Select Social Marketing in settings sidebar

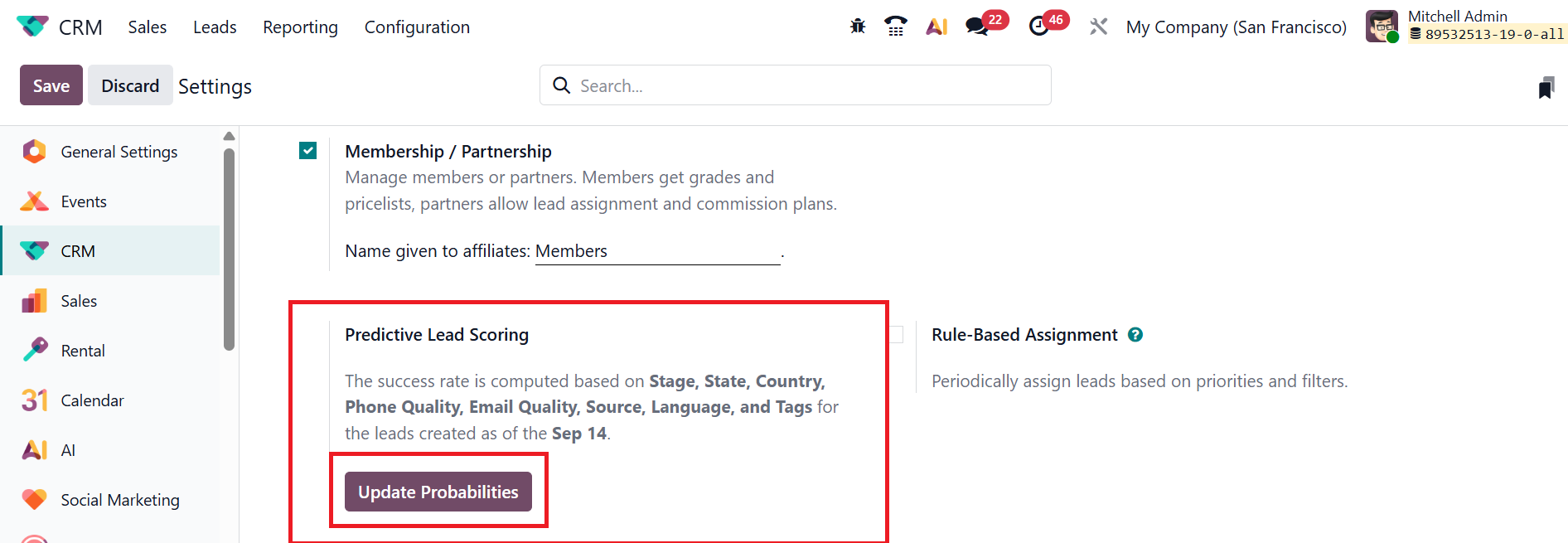click(x=119, y=500)
